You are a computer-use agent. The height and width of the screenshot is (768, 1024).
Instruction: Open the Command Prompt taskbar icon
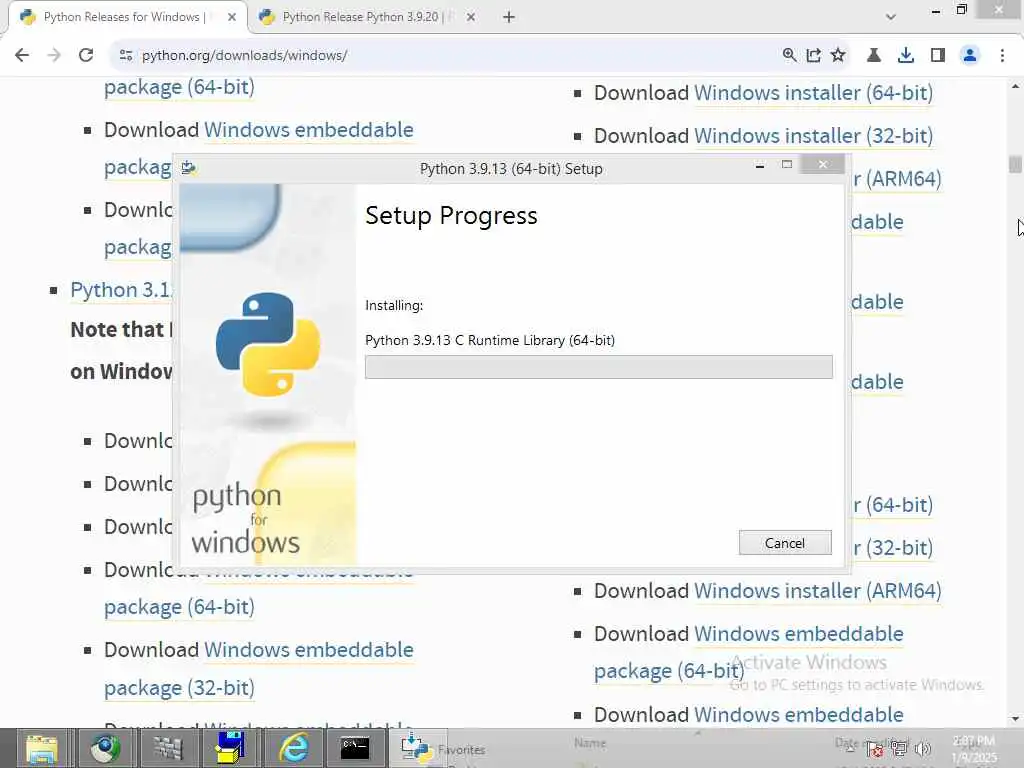(355, 748)
